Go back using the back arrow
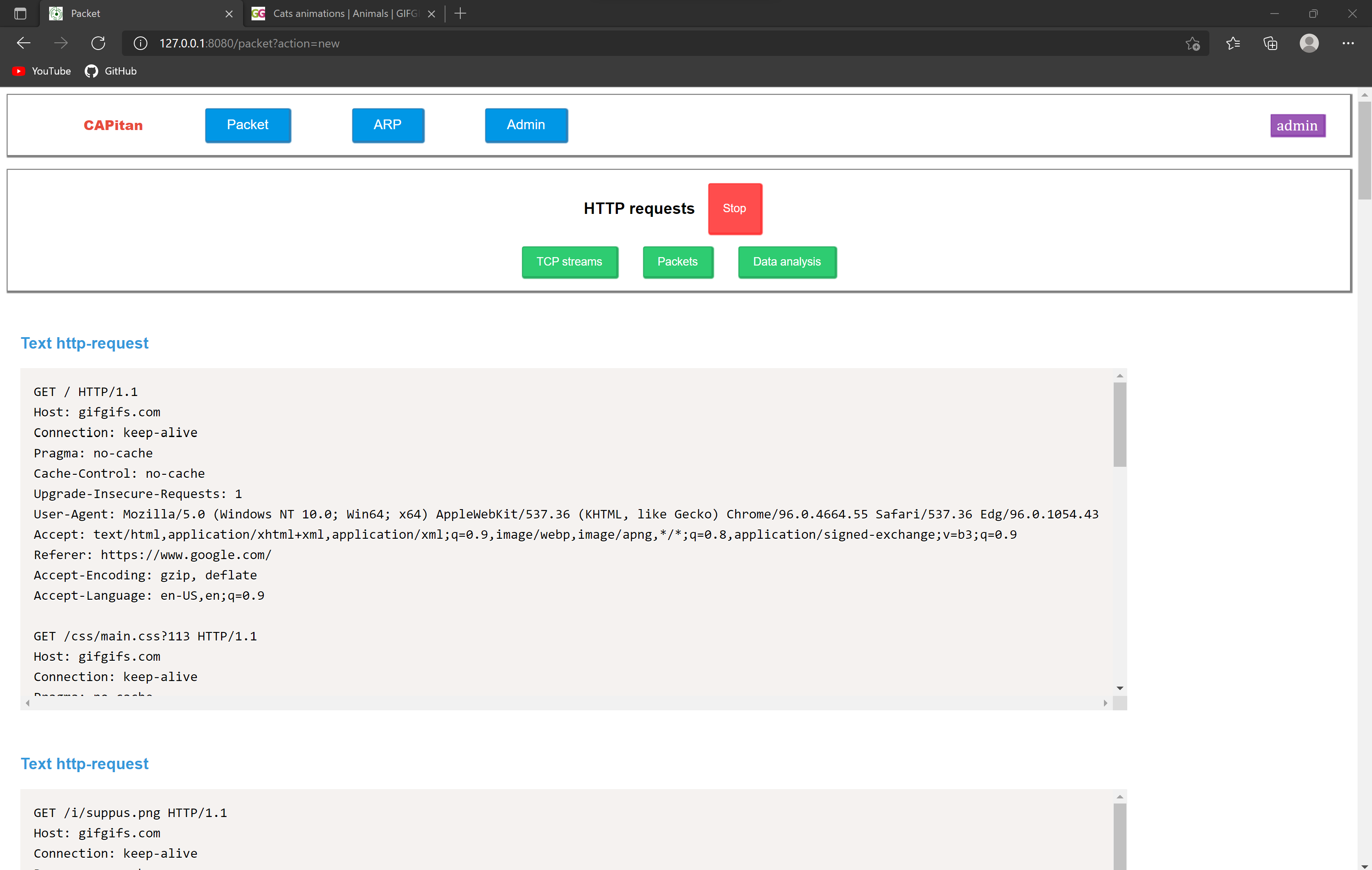1372x870 pixels. (x=23, y=43)
